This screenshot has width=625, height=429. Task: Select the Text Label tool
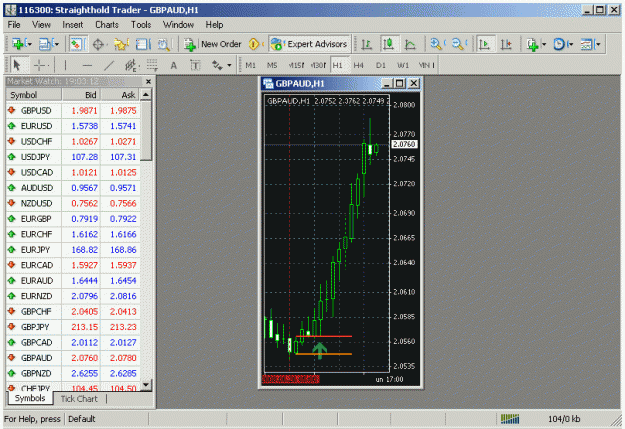[x=195, y=65]
